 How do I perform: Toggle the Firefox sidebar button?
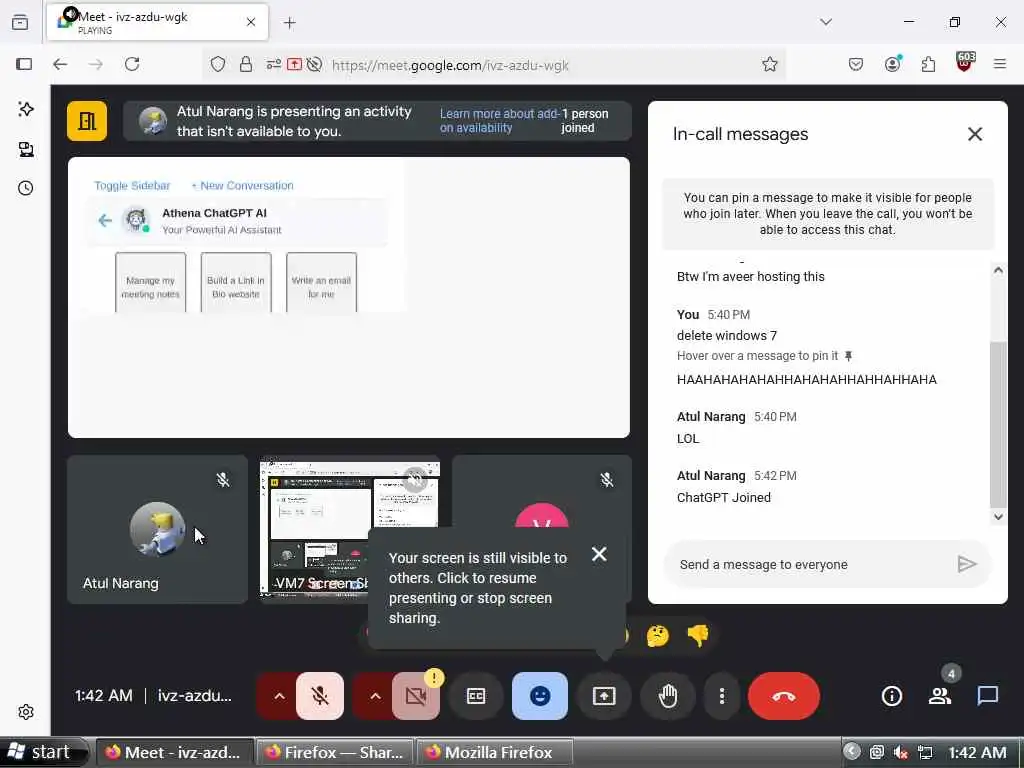click(24, 64)
